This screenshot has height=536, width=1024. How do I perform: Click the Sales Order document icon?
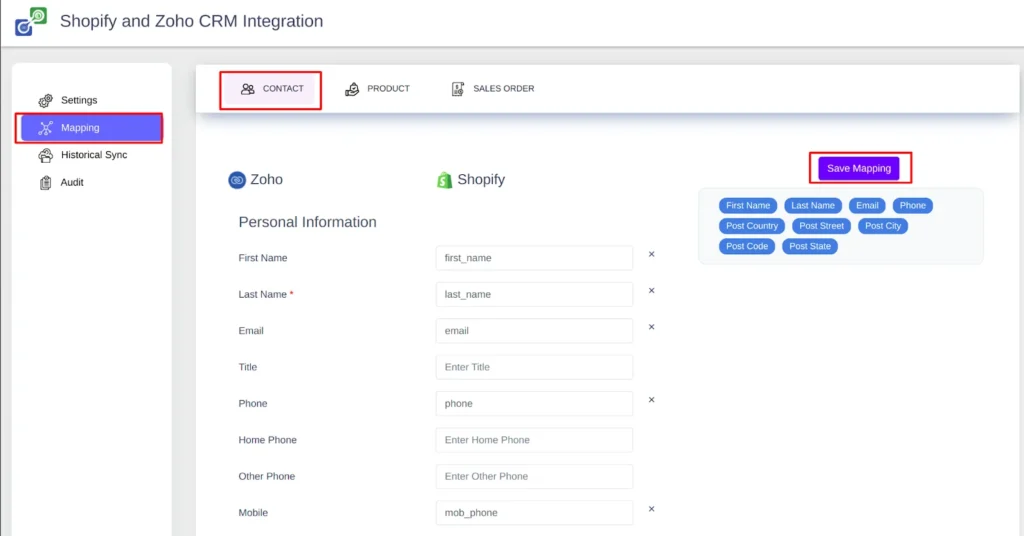pos(458,89)
